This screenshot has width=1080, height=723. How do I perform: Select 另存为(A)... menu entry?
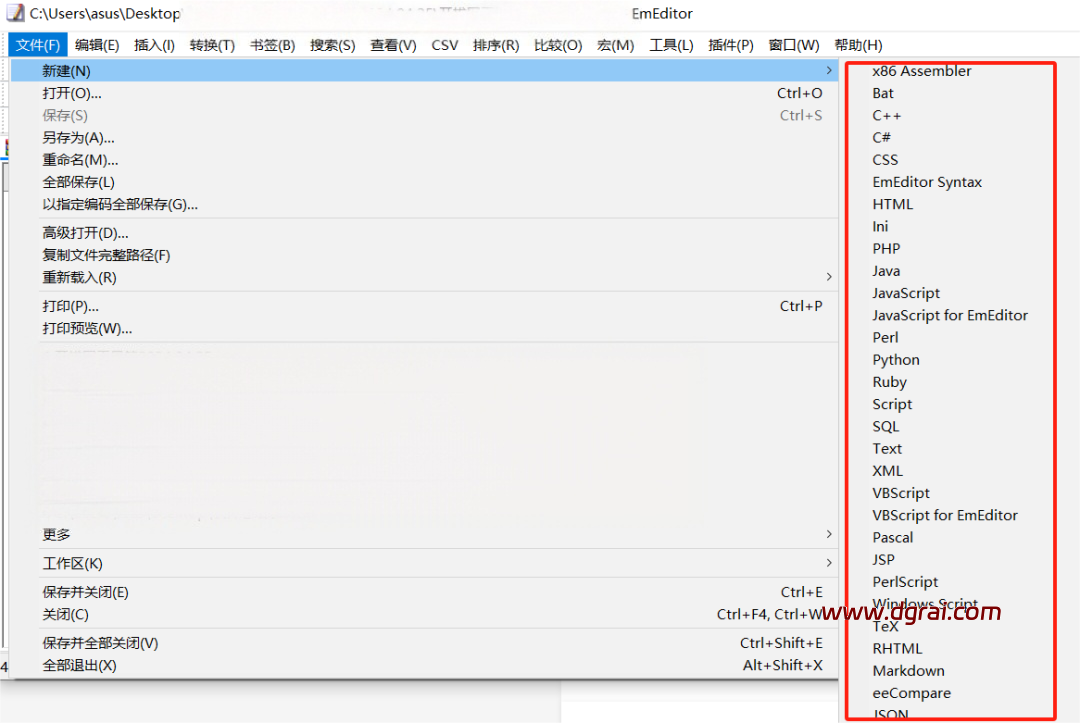pos(78,138)
